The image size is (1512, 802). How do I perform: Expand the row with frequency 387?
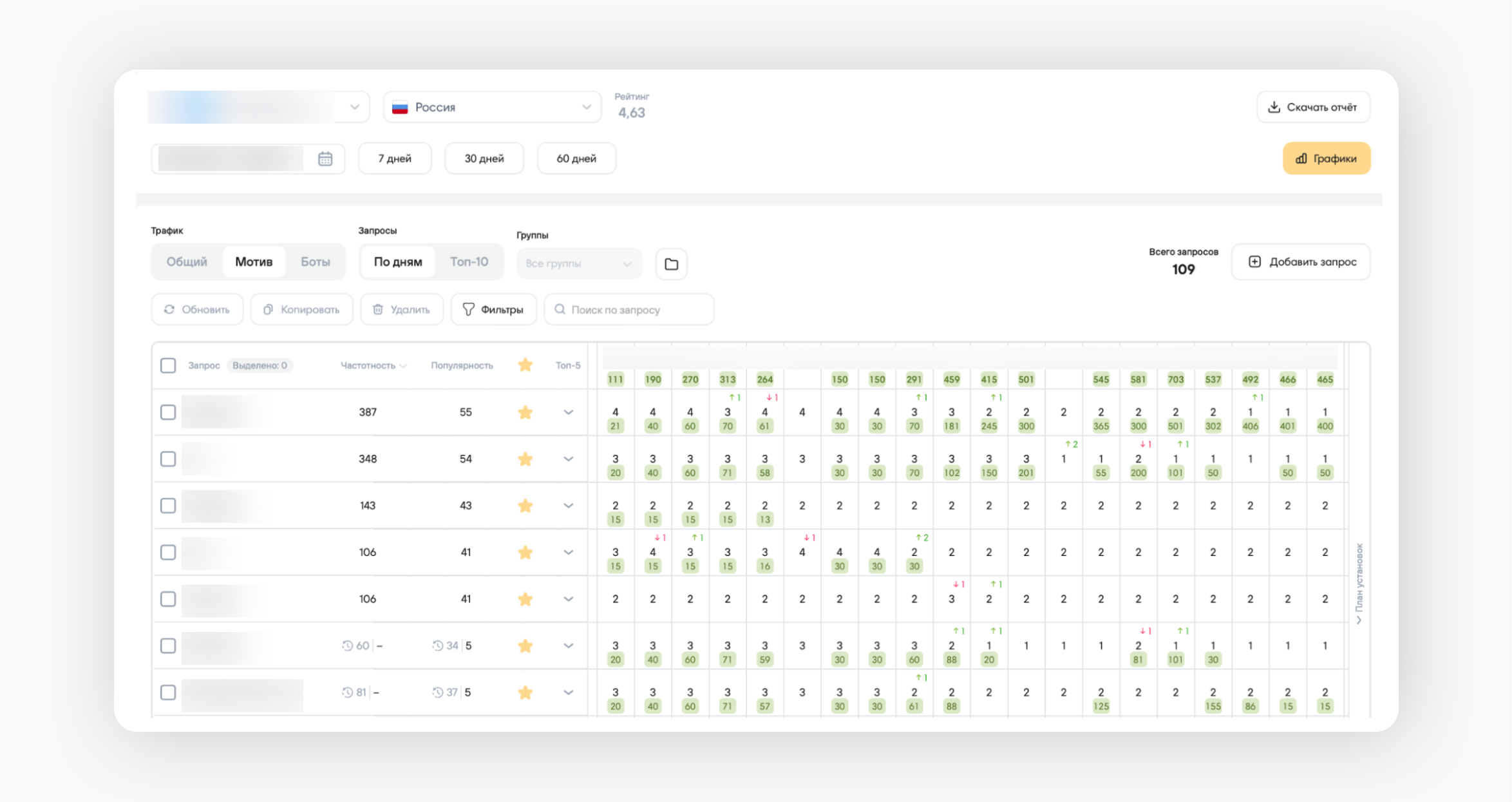568,412
